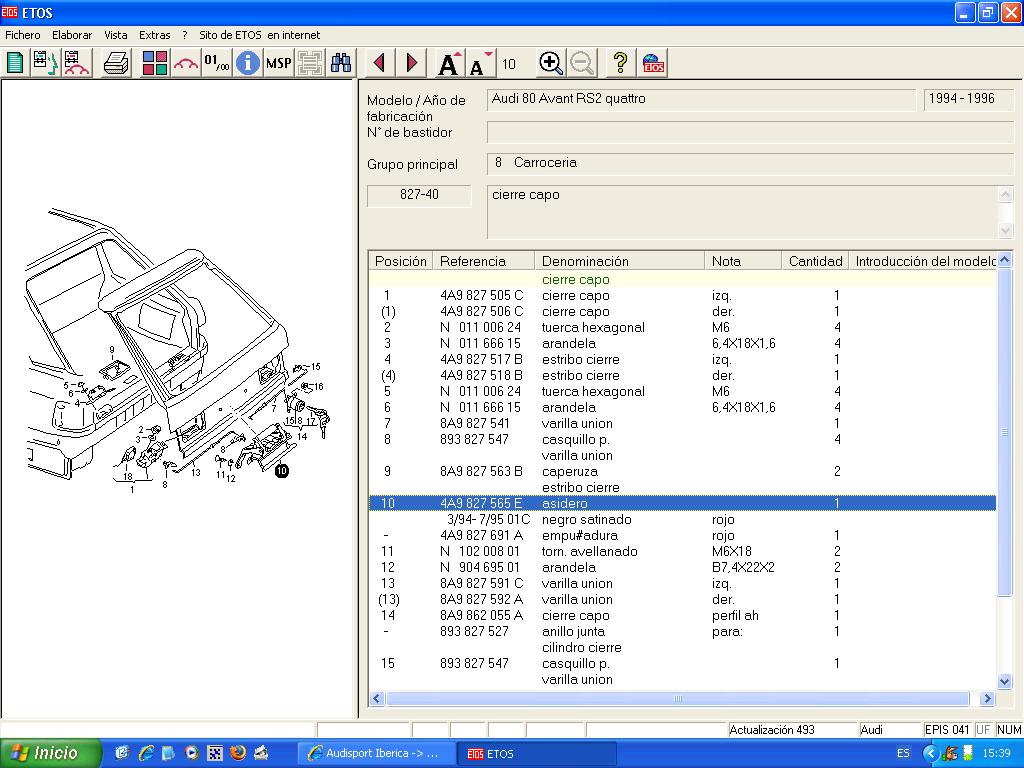Screen dimensions: 1024x768
Task: Click the green document icon in toolbar
Action: click(x=15, y=63)
